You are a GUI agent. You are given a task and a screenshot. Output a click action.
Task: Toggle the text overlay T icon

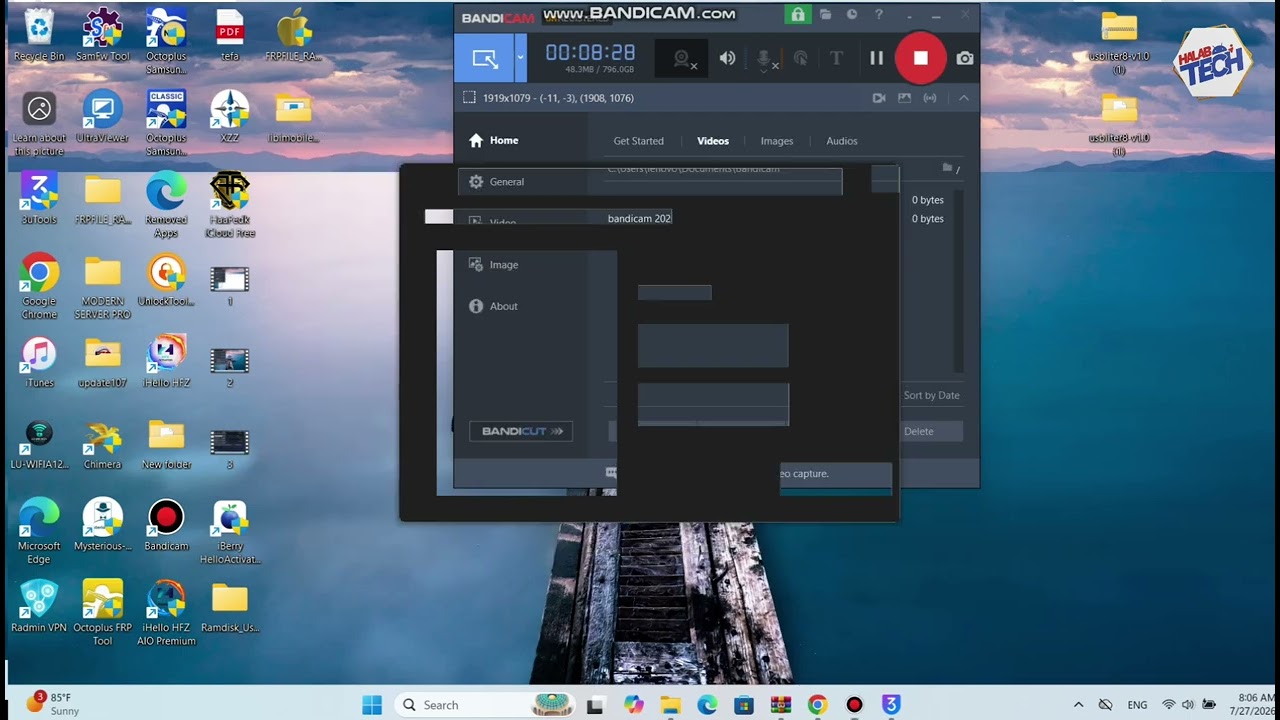[x=836, y=58]
